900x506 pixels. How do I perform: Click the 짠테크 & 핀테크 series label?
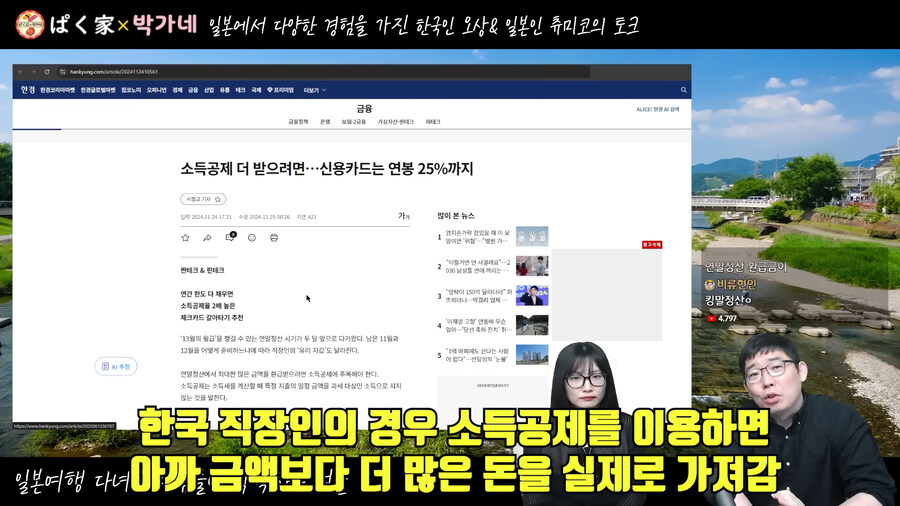click(x=202, y=270)
